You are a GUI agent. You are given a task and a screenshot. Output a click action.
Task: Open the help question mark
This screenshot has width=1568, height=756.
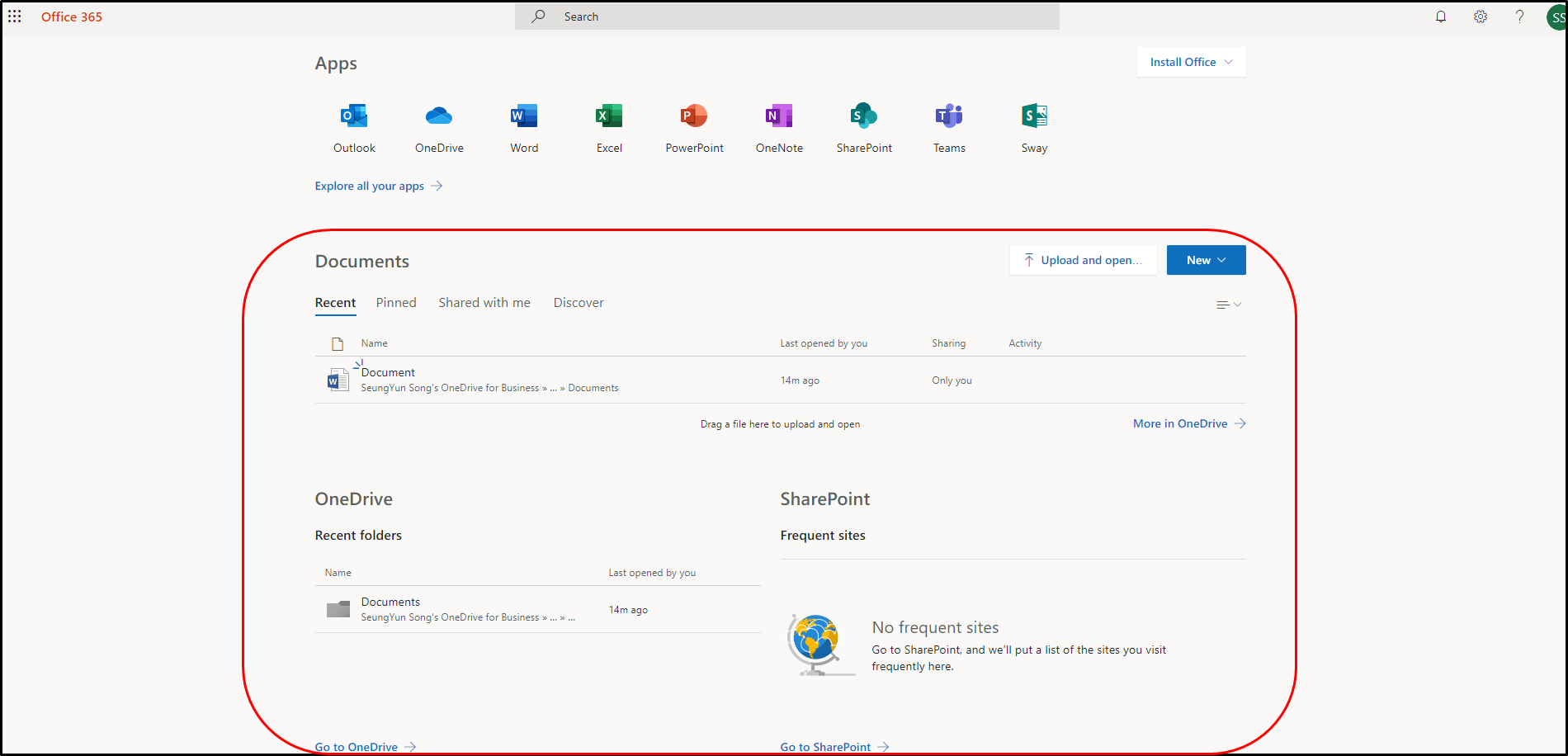[1519, 17]
